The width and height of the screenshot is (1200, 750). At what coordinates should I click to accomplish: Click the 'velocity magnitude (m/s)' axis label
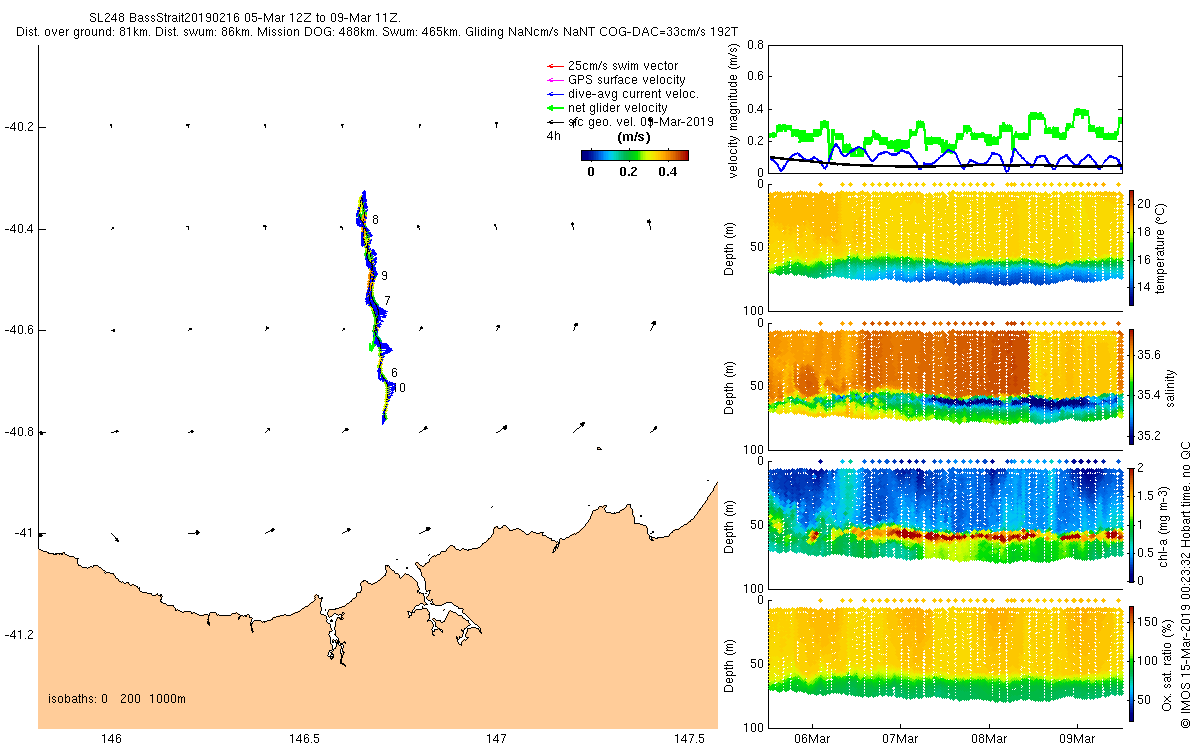click(x=735, y=109)
